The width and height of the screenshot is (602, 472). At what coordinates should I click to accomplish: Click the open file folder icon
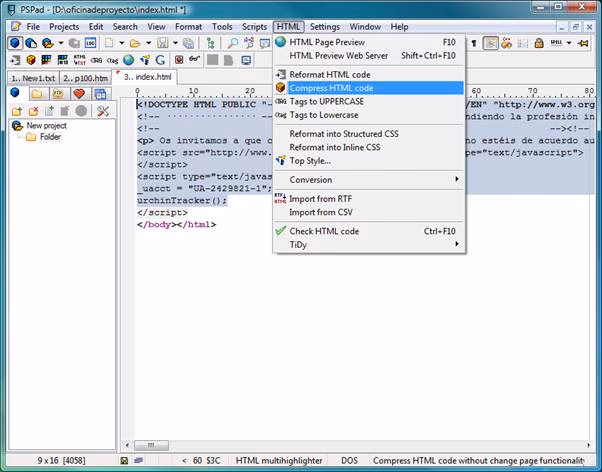pyautogui.click(x=135, y=43)
